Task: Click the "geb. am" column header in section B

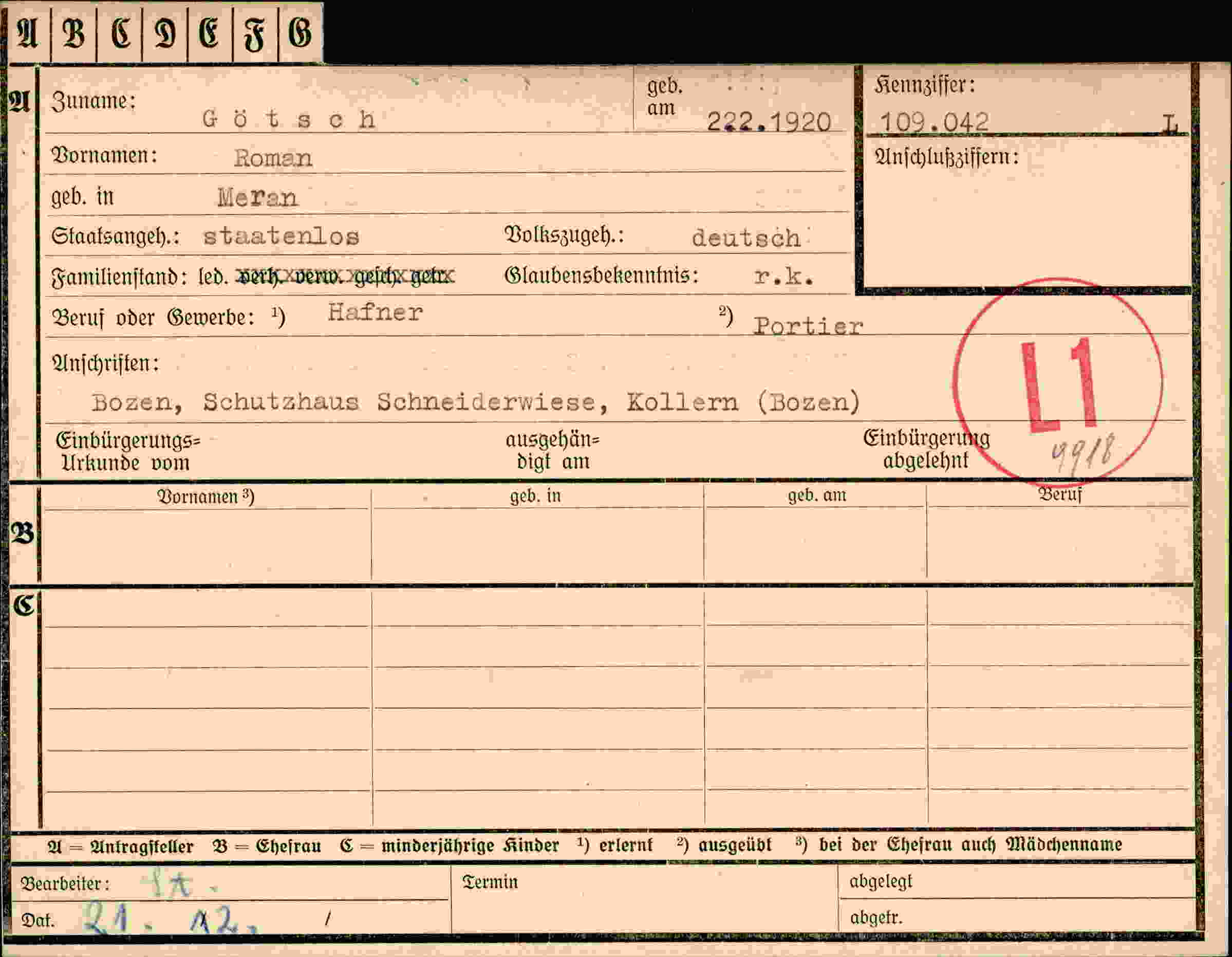Action: [x=817, y=495]
